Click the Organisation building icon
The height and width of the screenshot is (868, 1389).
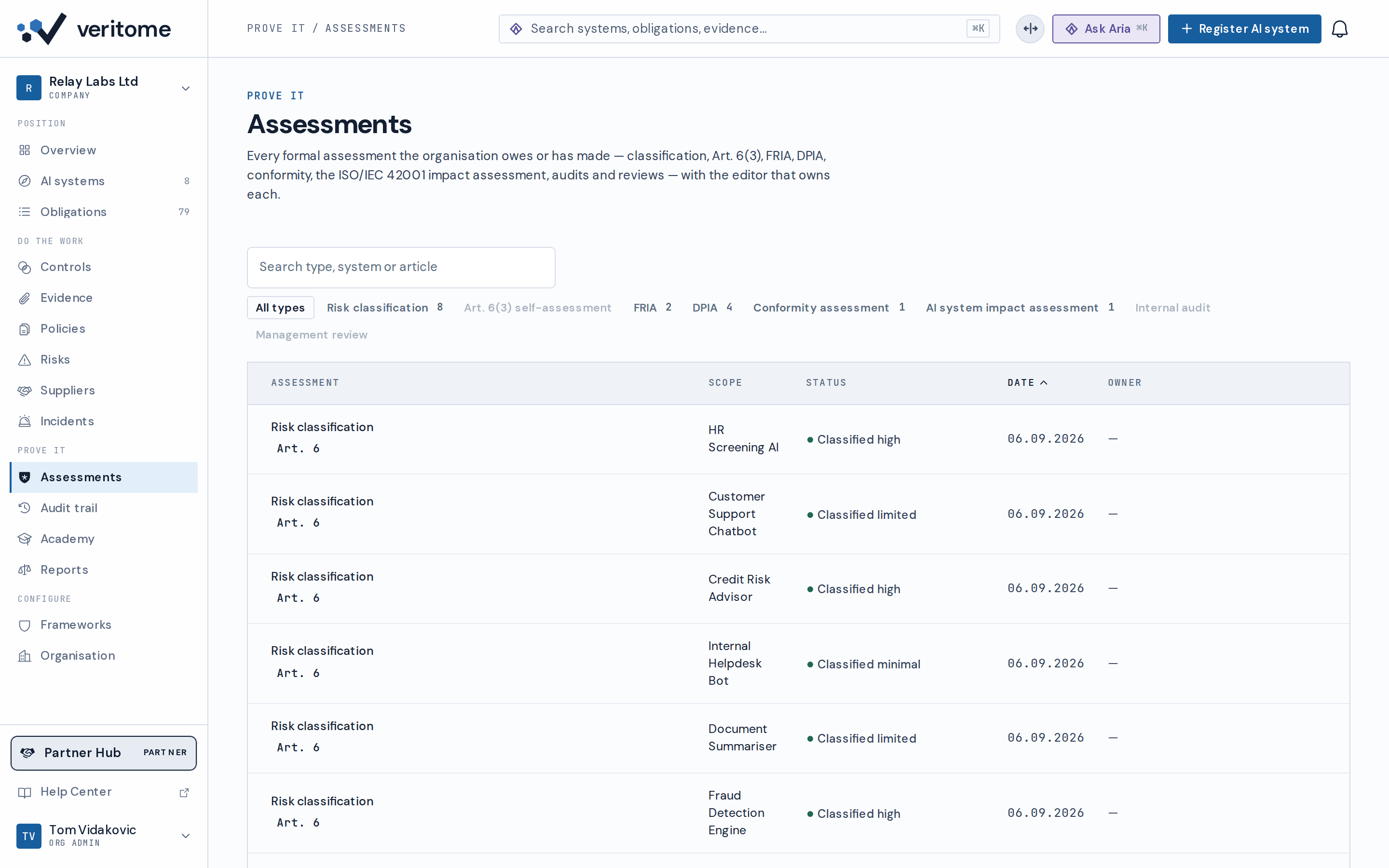[x=25, y=656]
